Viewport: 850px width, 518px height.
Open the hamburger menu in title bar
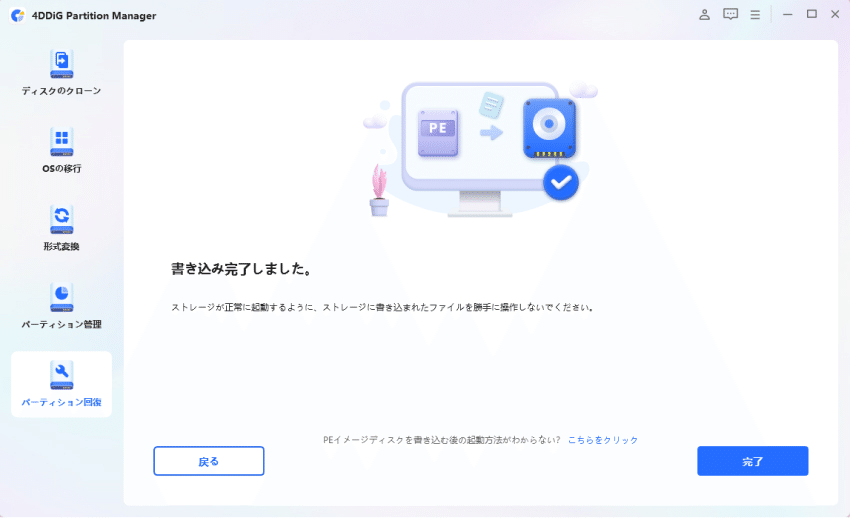click(x=755, y=15)
